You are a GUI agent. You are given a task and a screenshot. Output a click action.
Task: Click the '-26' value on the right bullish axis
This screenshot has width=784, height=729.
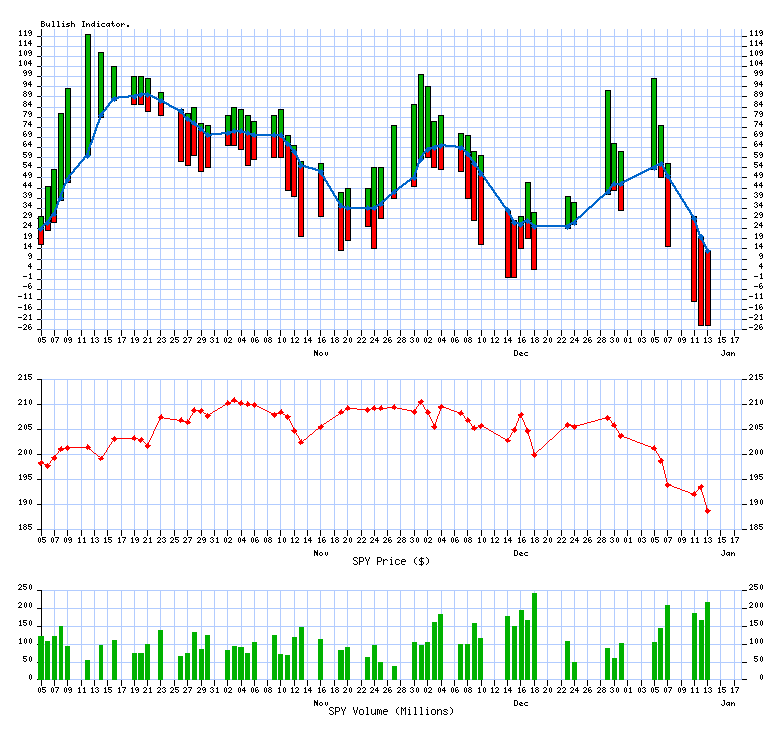point(755,327)
